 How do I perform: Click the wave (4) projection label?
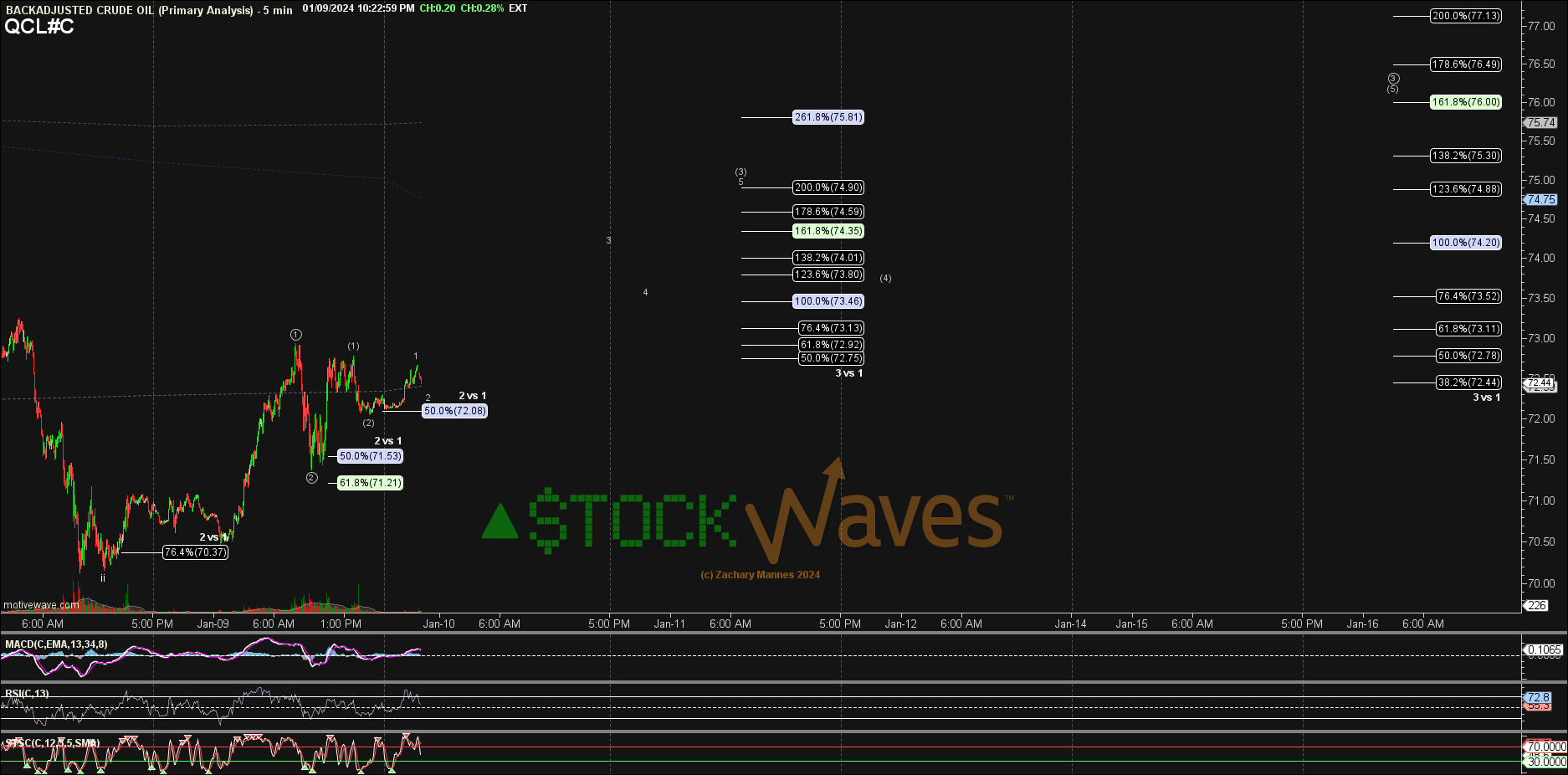tap(885, 278)
